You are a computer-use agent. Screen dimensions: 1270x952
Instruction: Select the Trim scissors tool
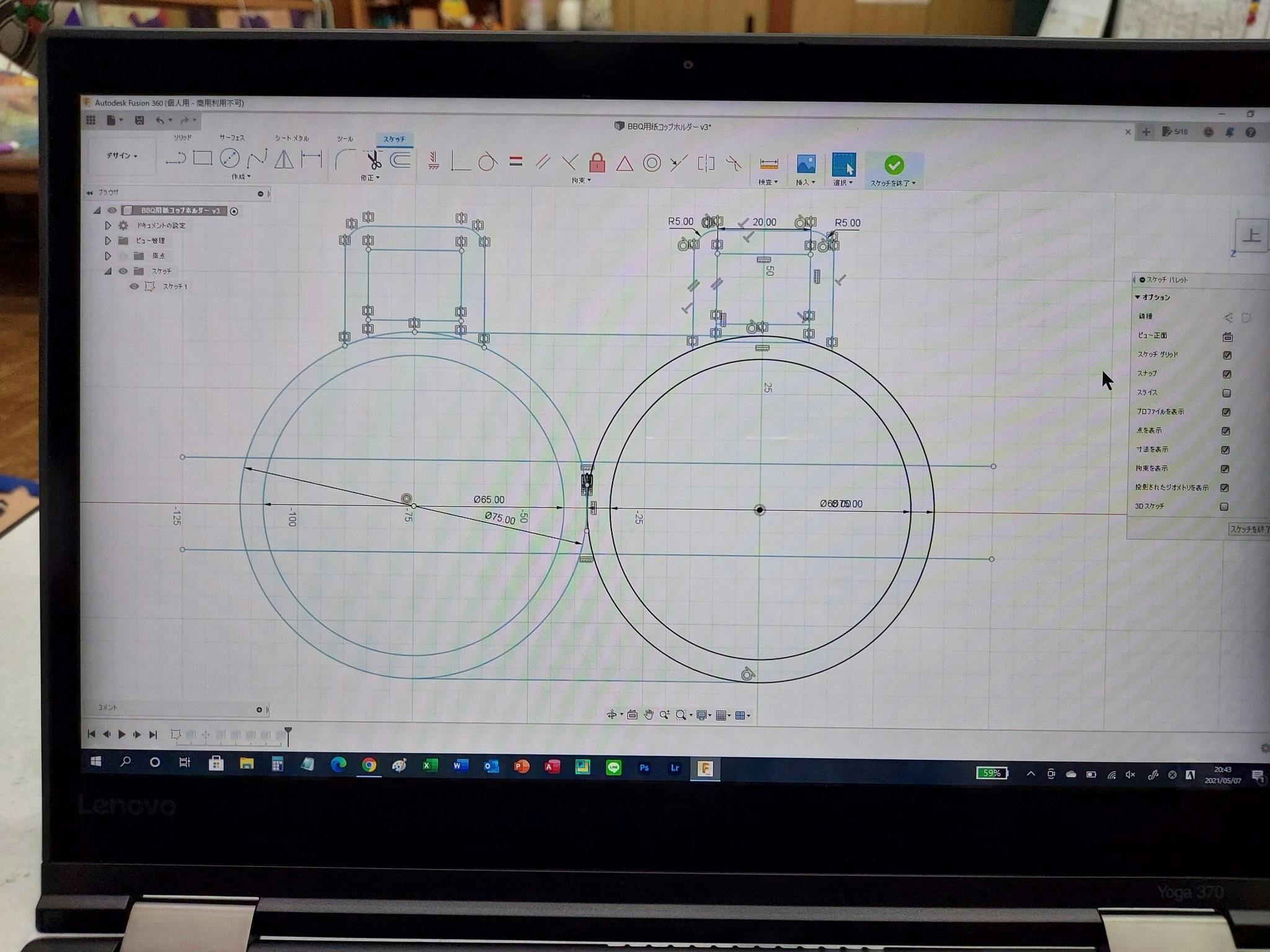click(x=374, y=160)
